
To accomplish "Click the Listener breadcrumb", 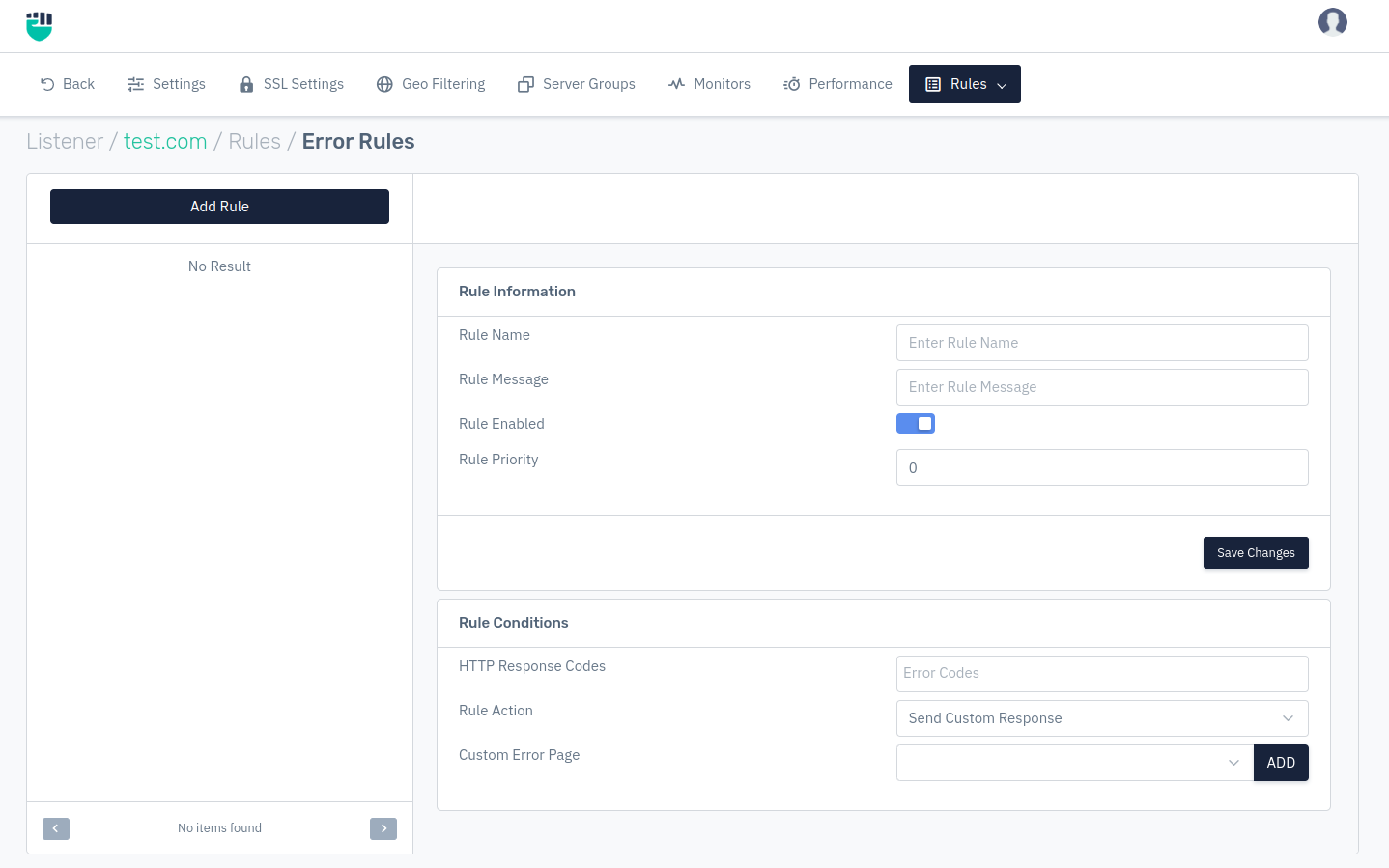I will 65,142.
